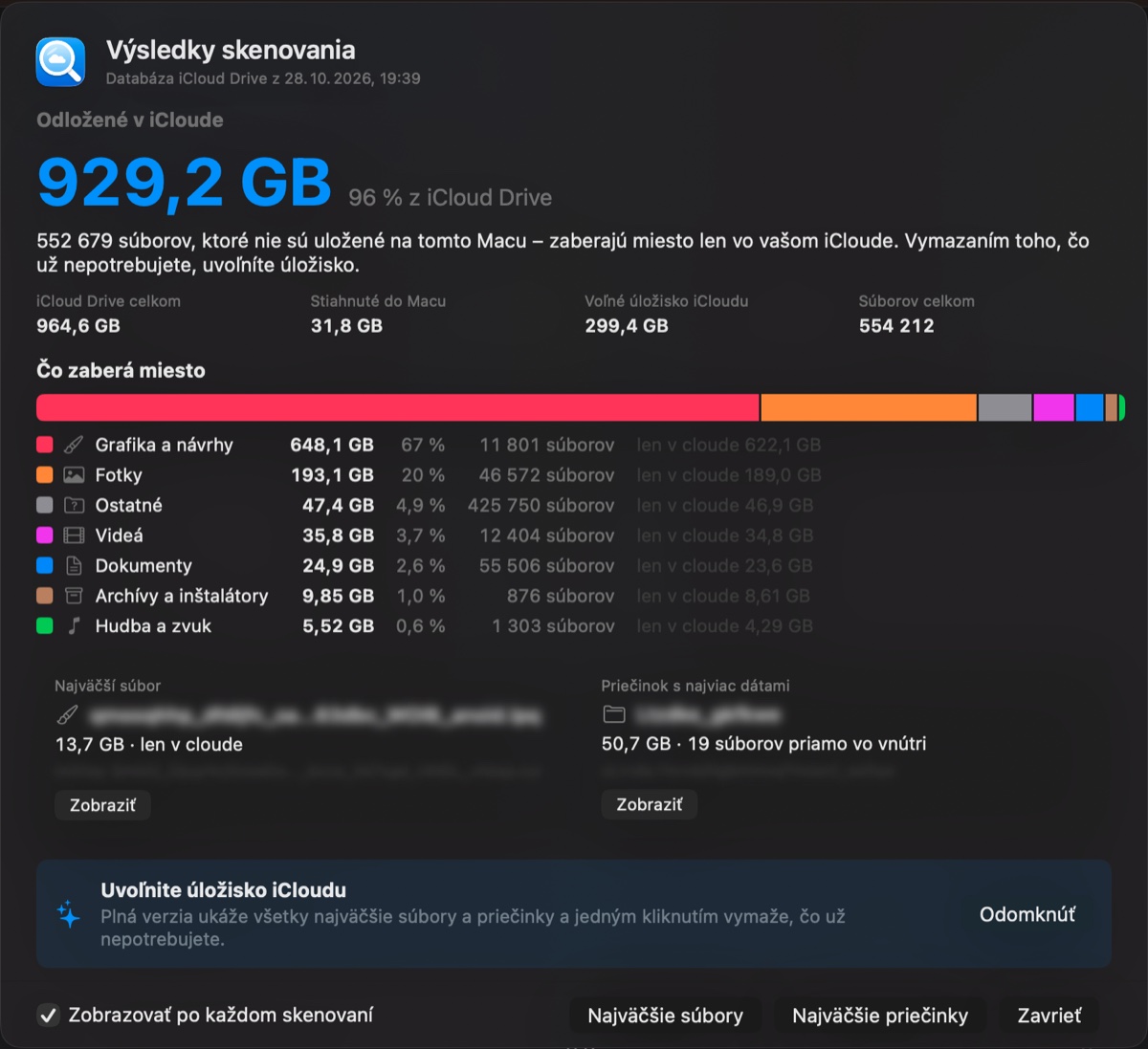Click the folder icon under Priečinok s najviac dátami
This screenshot has width=1148, height=1049.
pos(614,714)
